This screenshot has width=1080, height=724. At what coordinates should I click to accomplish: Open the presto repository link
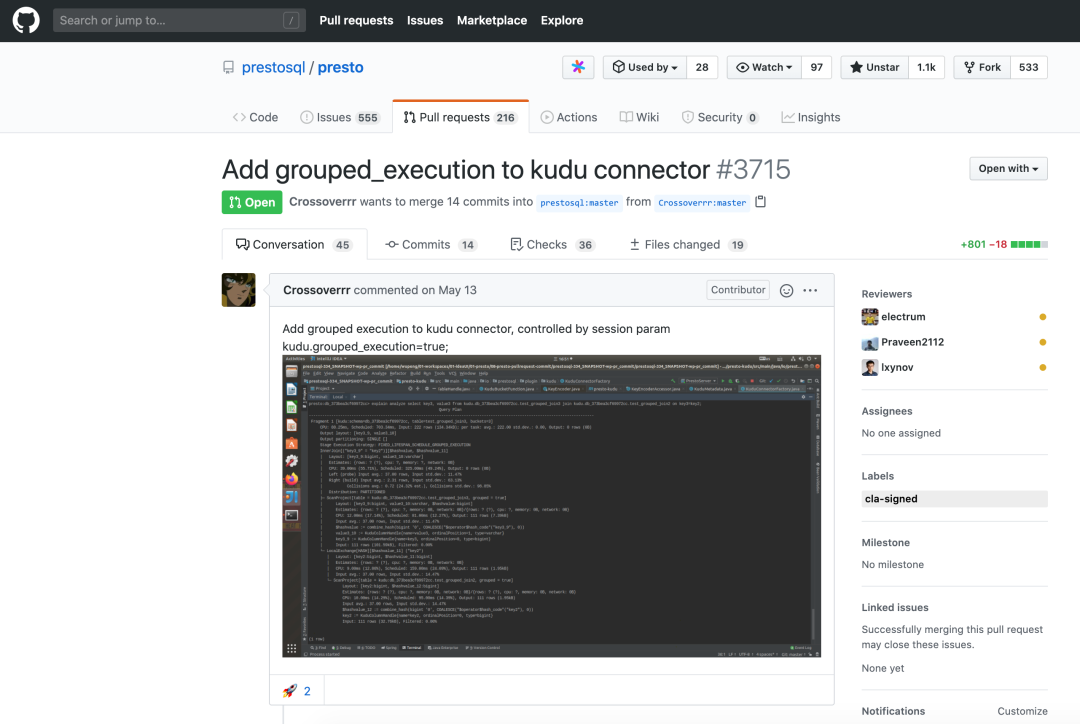(x=340, y=68)
